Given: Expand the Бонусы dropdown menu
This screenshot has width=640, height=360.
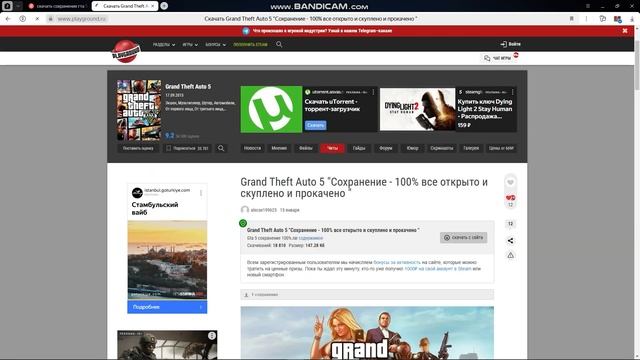Looking at the screenshot, I should coord(216,44).
